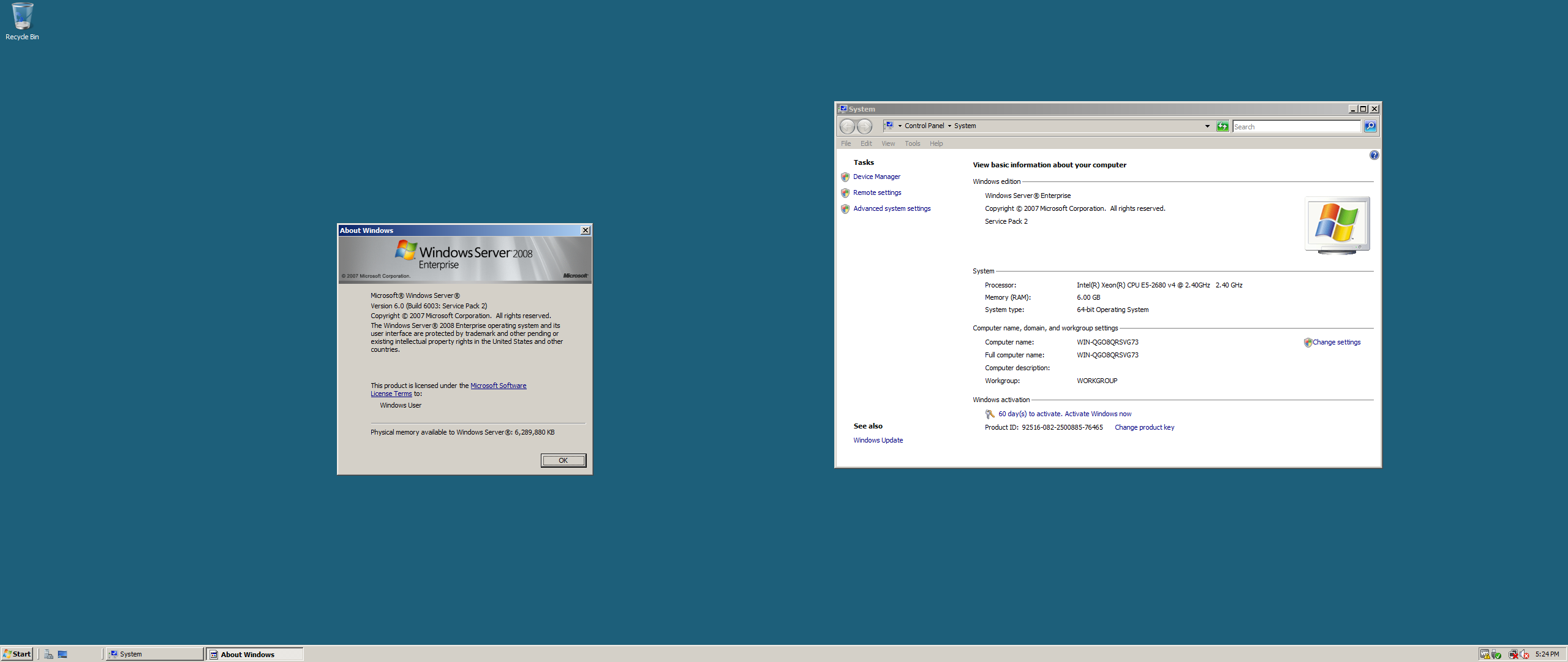Click the forward arrow in System window
The height and width of the screenshot is (662, 1568).
(x=864, y=126)
